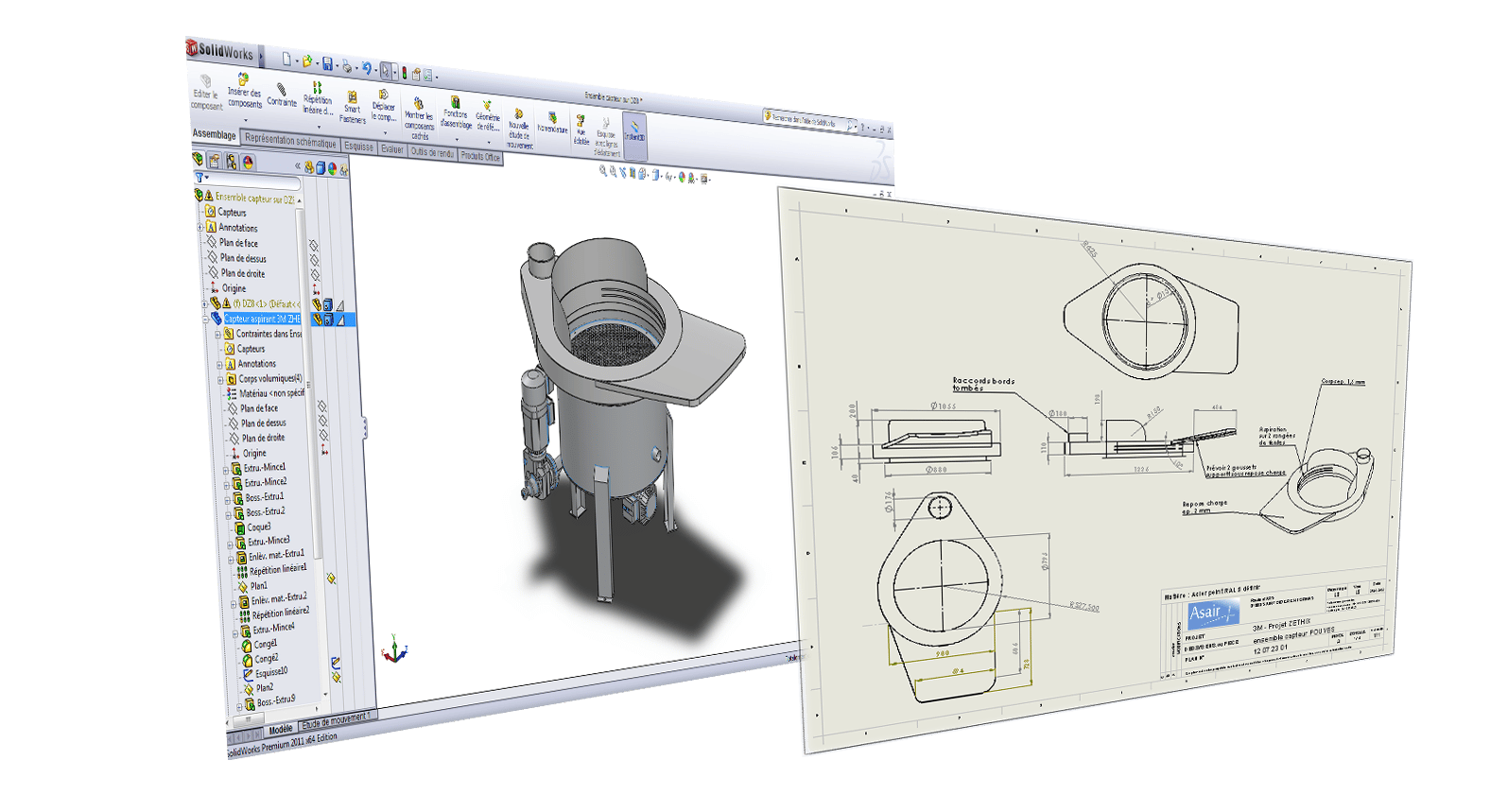
Task: Toggle Plan de face visibility icon in display pane
Action: (314, 246)
